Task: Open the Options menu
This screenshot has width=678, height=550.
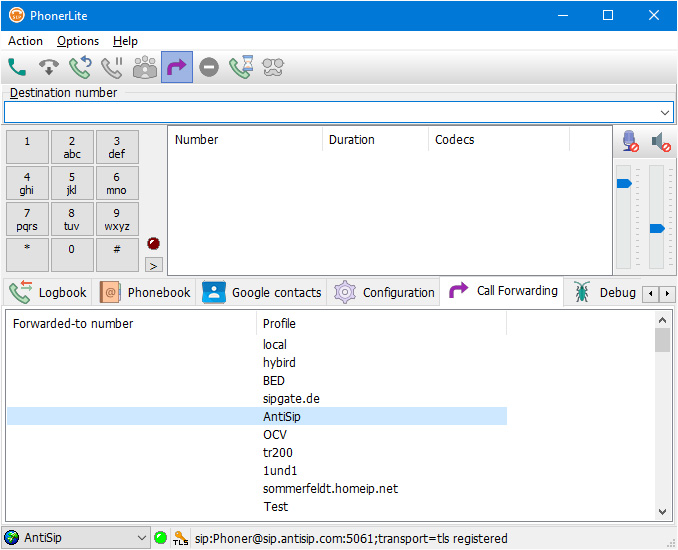Action: pyautogui.click(x=78, y=41)
